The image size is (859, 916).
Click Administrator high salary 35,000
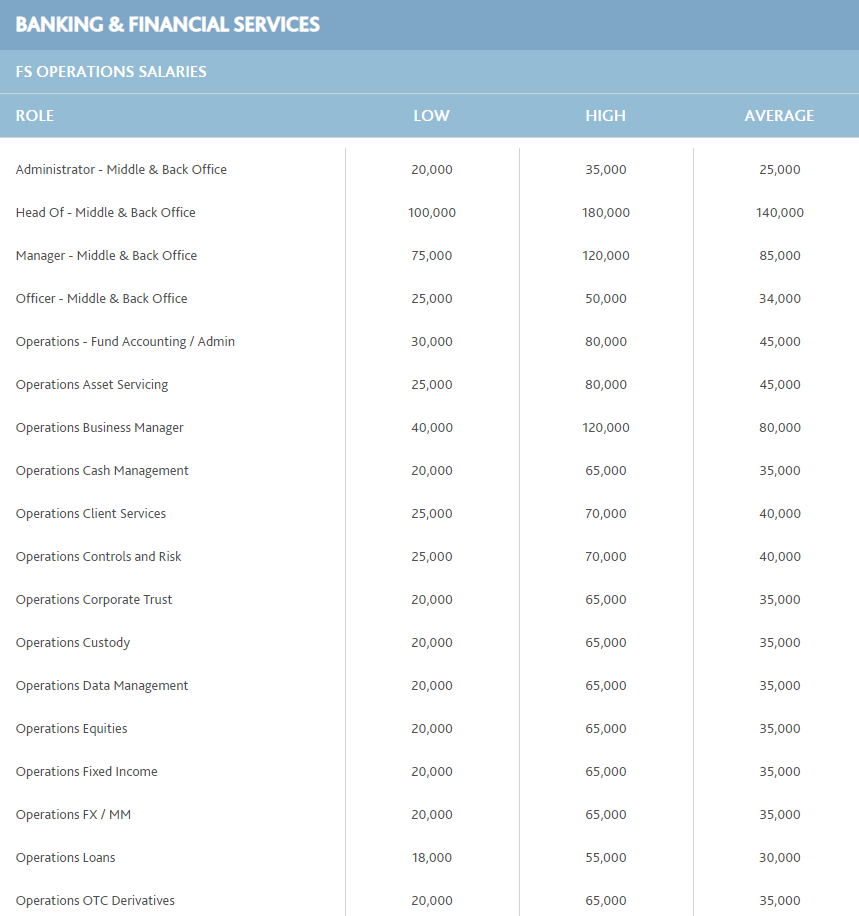coord(605,169)
